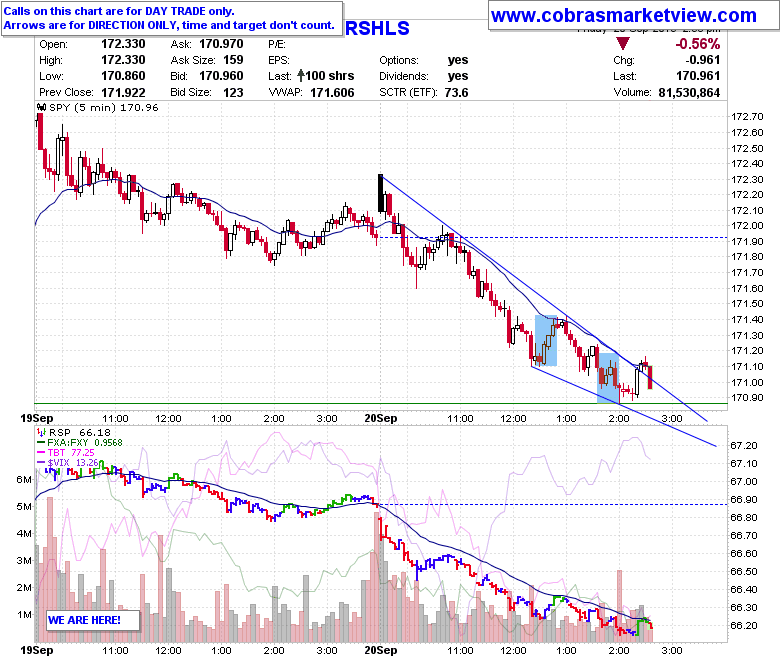Image resolution: width=780 pixels, height=659 pixels.
Task: Click the tall black candlestick at 20Sep open
Action: [x=381, y=193]
